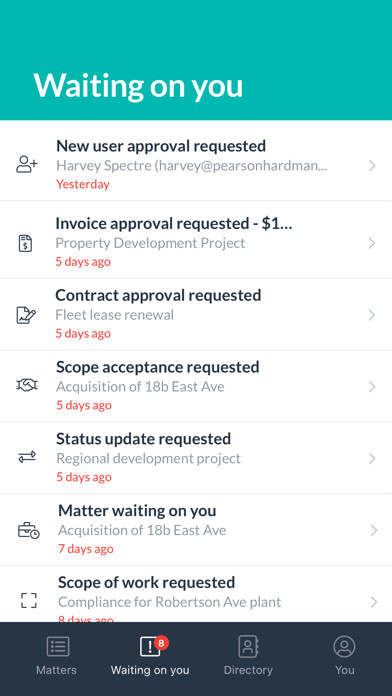The height and width of the screenshot is (696, 392).
Task: Open Matter waiting on you item
Action: click(x=196, y=530)
